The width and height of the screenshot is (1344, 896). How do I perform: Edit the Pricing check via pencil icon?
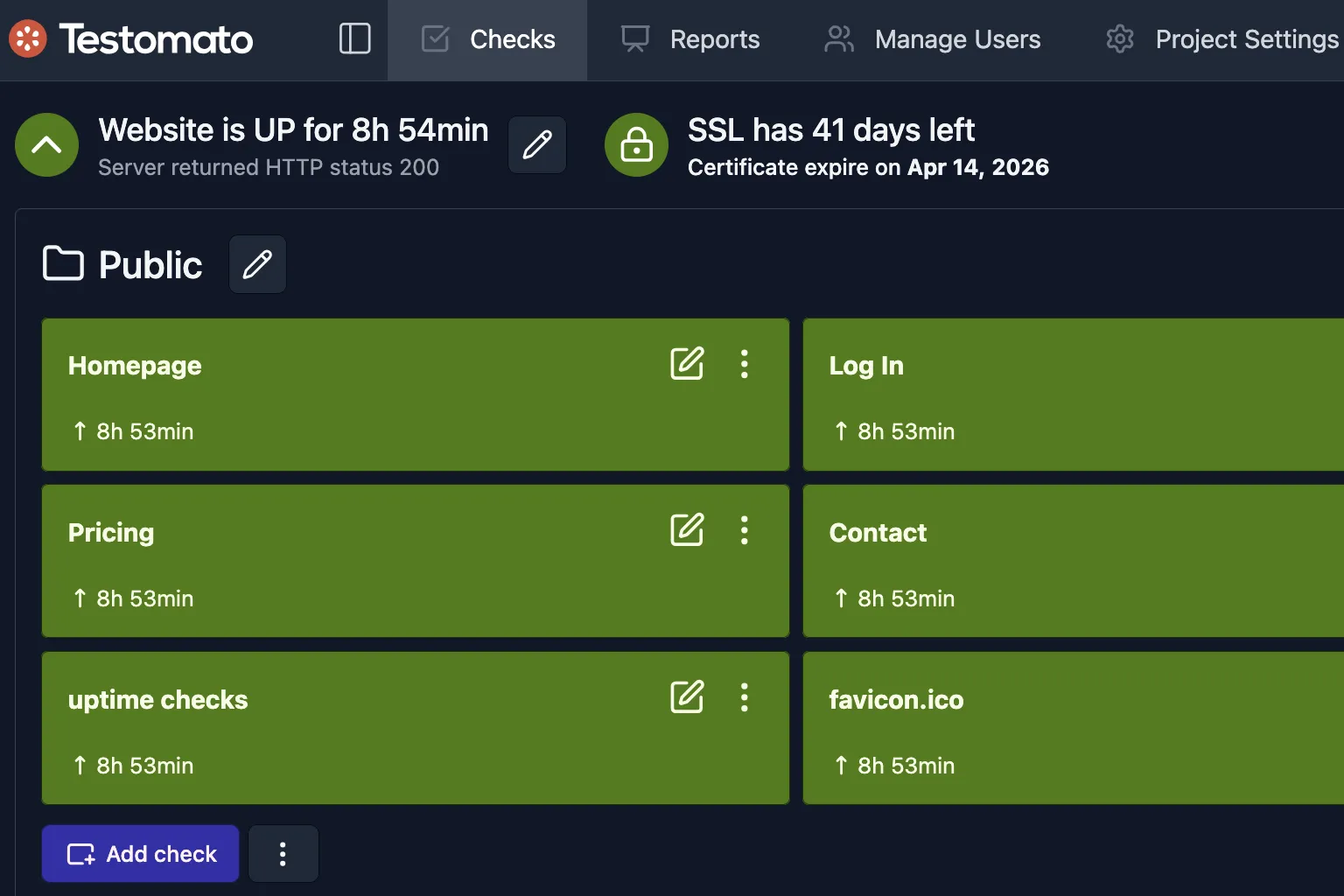687,530
